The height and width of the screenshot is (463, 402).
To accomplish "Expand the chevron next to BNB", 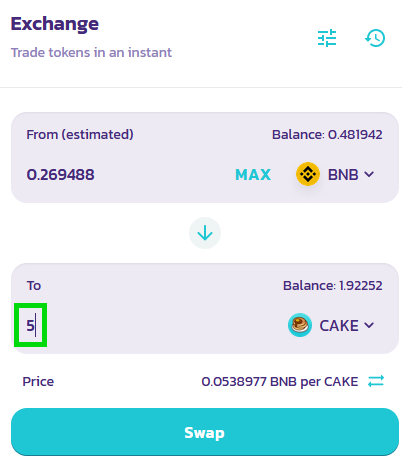I will pyautogui.click(x=369, y=174).
